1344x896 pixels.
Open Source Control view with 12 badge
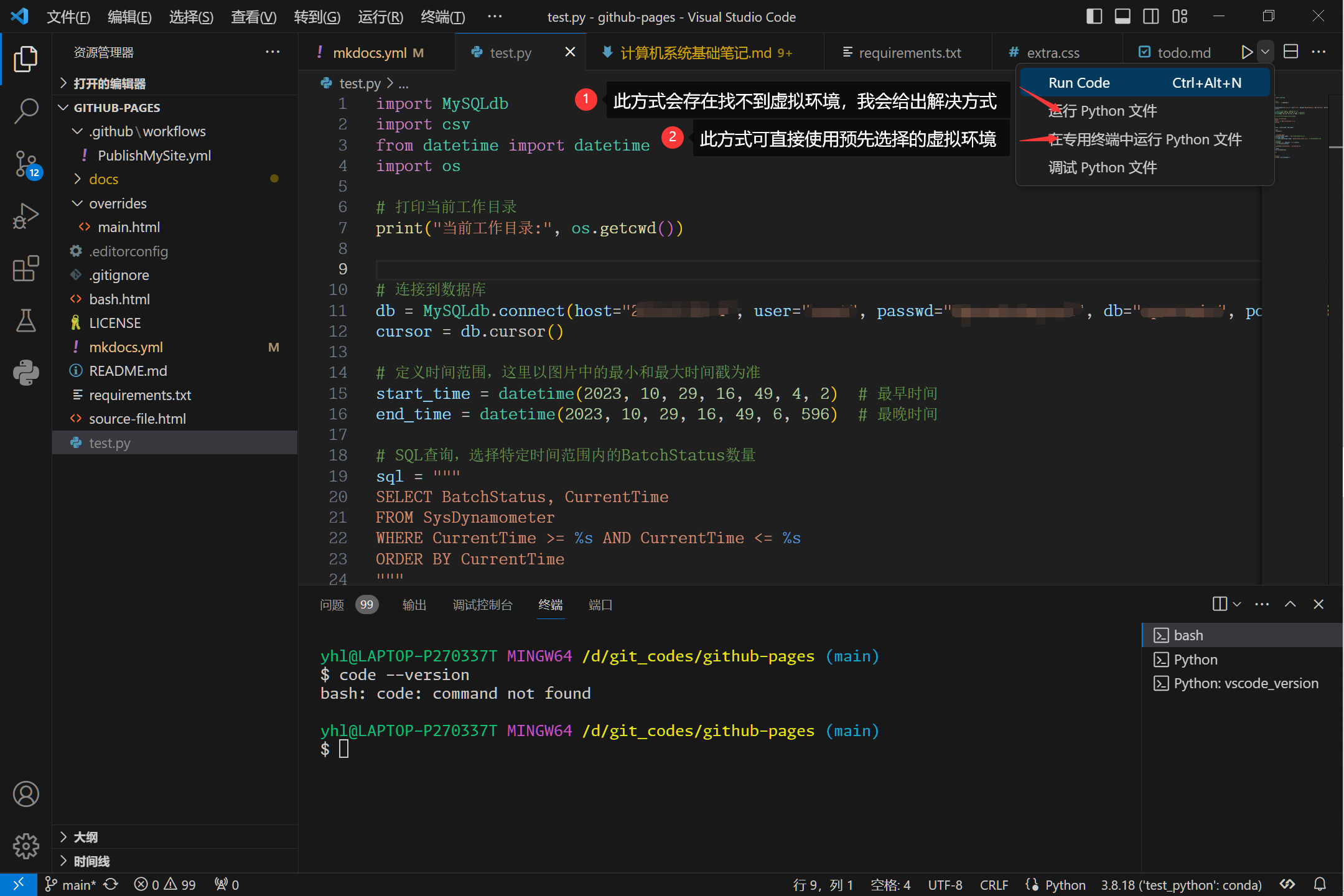26,164
